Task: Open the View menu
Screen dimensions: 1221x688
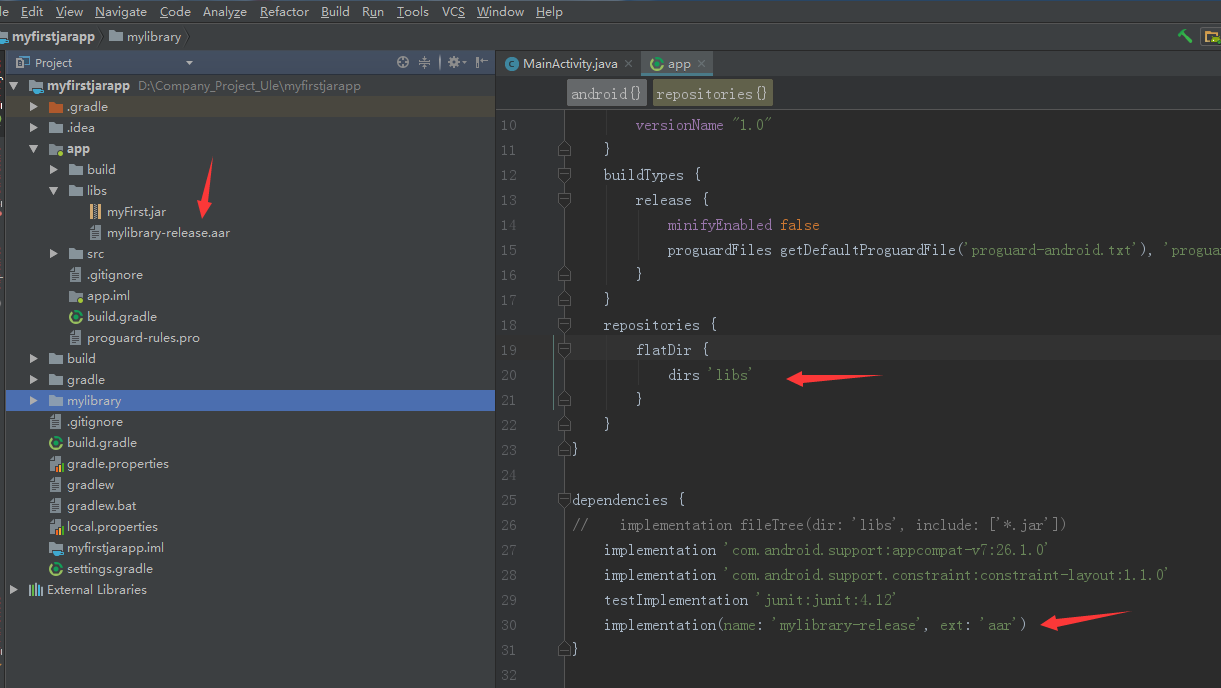Action: pos(69,12)
